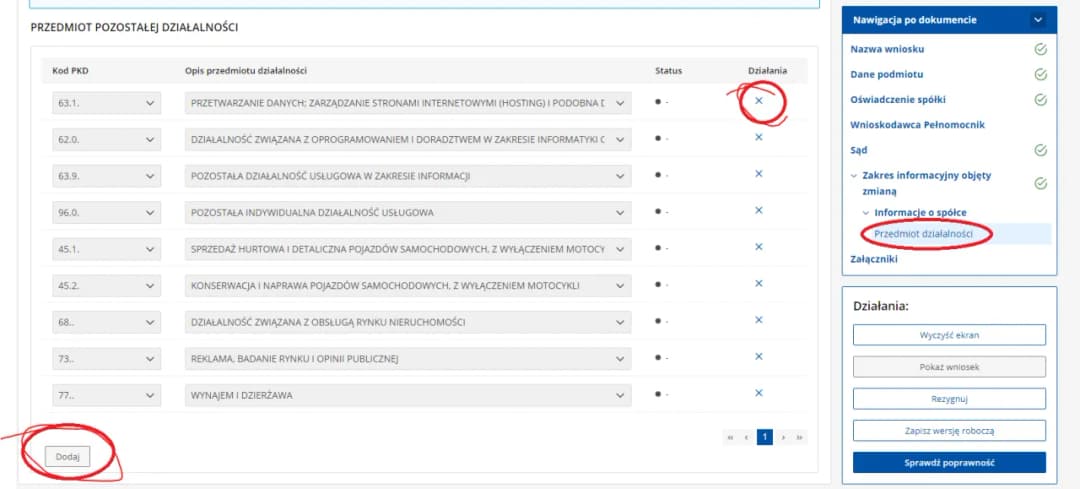Remove the 96.0 individual services row
The width and height of the screenshot is (1080, 489).
click(x=758, y=210)
